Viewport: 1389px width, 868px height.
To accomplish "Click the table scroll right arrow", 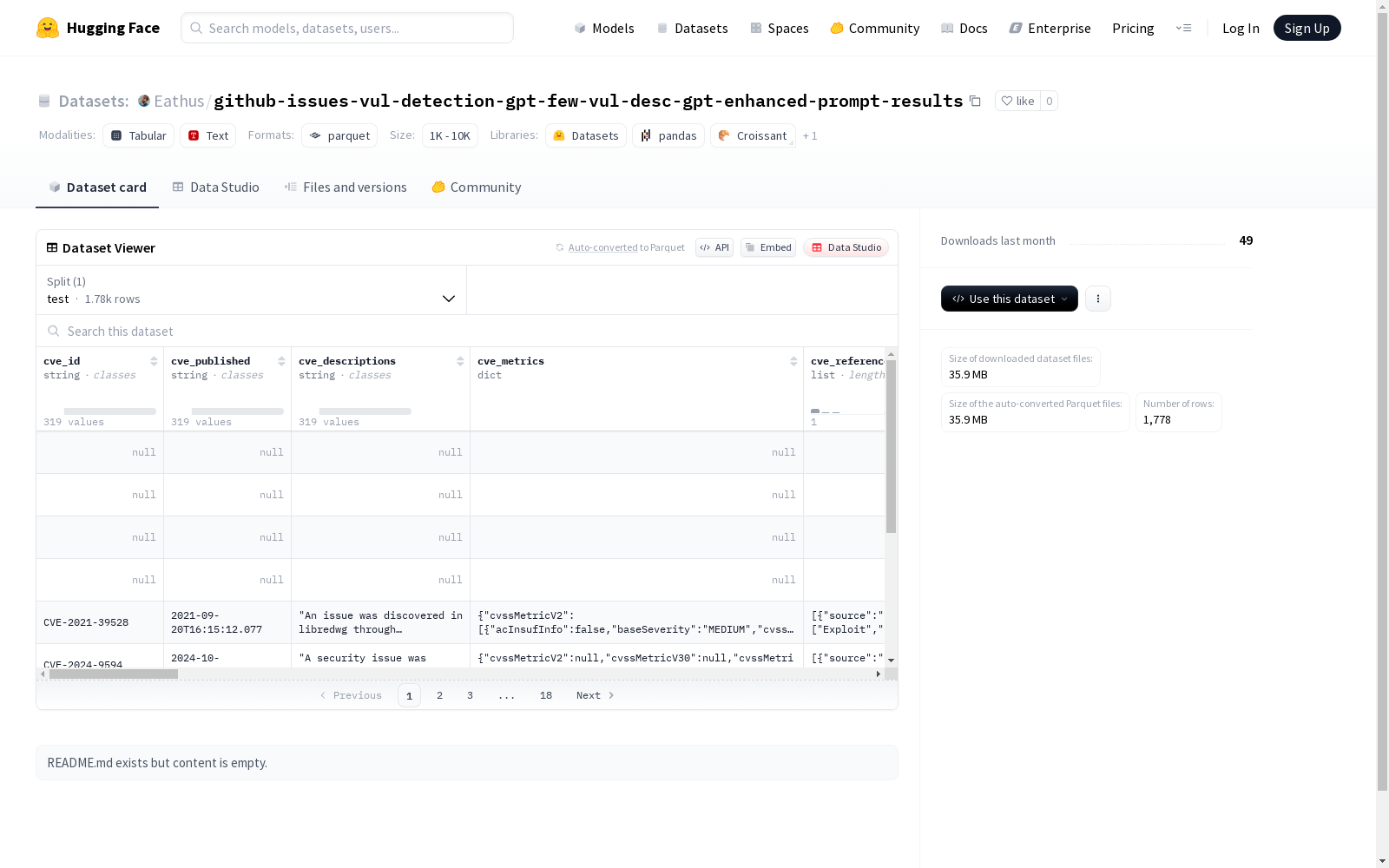I will coord(879,674).
